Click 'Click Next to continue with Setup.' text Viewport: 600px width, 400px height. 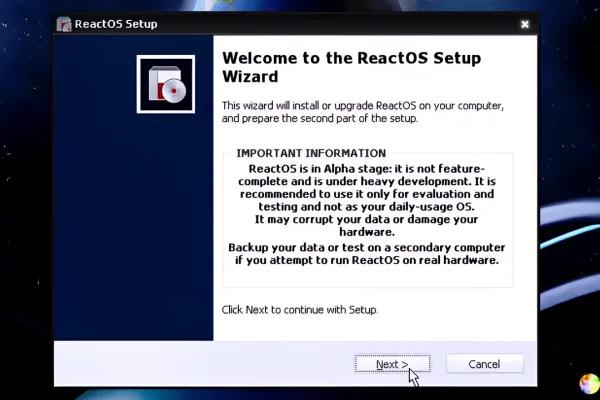(x=300, y=310)
